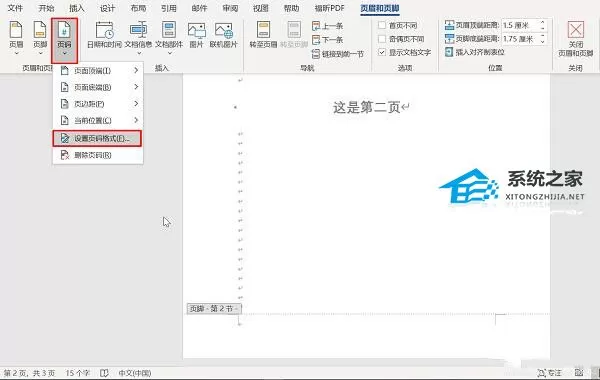The image size is (600, 380).
Task: Expand the 当前位置 submenu
Action: [x=98, y=121]
